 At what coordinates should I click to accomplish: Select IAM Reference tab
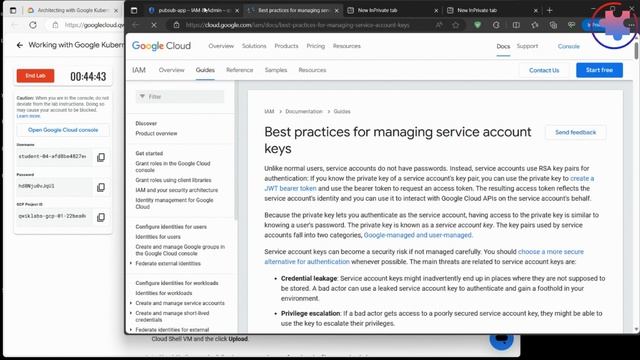[x=240, y=70]
